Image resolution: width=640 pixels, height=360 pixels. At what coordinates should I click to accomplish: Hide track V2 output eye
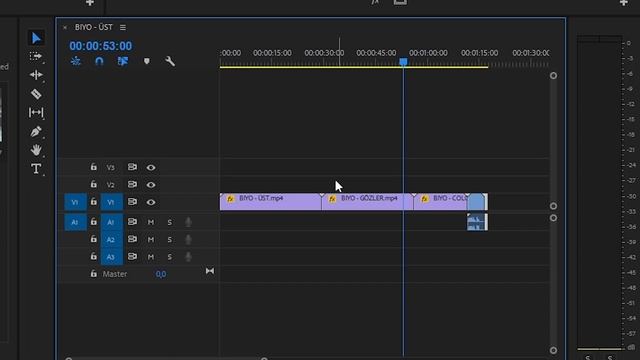151,185
